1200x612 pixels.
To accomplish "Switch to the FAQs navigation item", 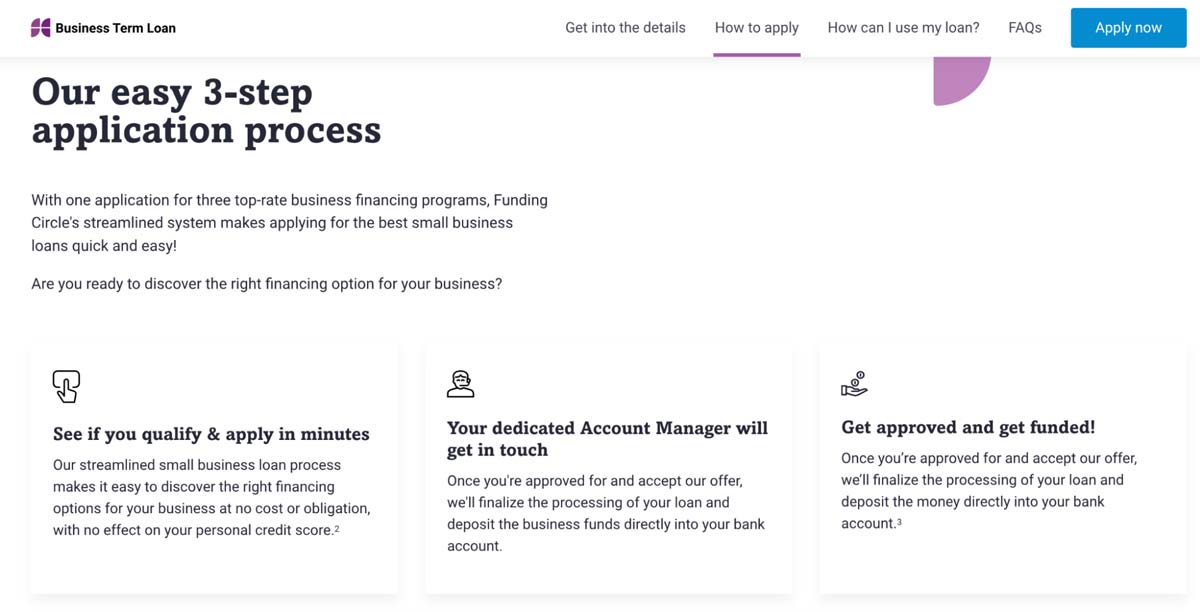I will 1024,27.
